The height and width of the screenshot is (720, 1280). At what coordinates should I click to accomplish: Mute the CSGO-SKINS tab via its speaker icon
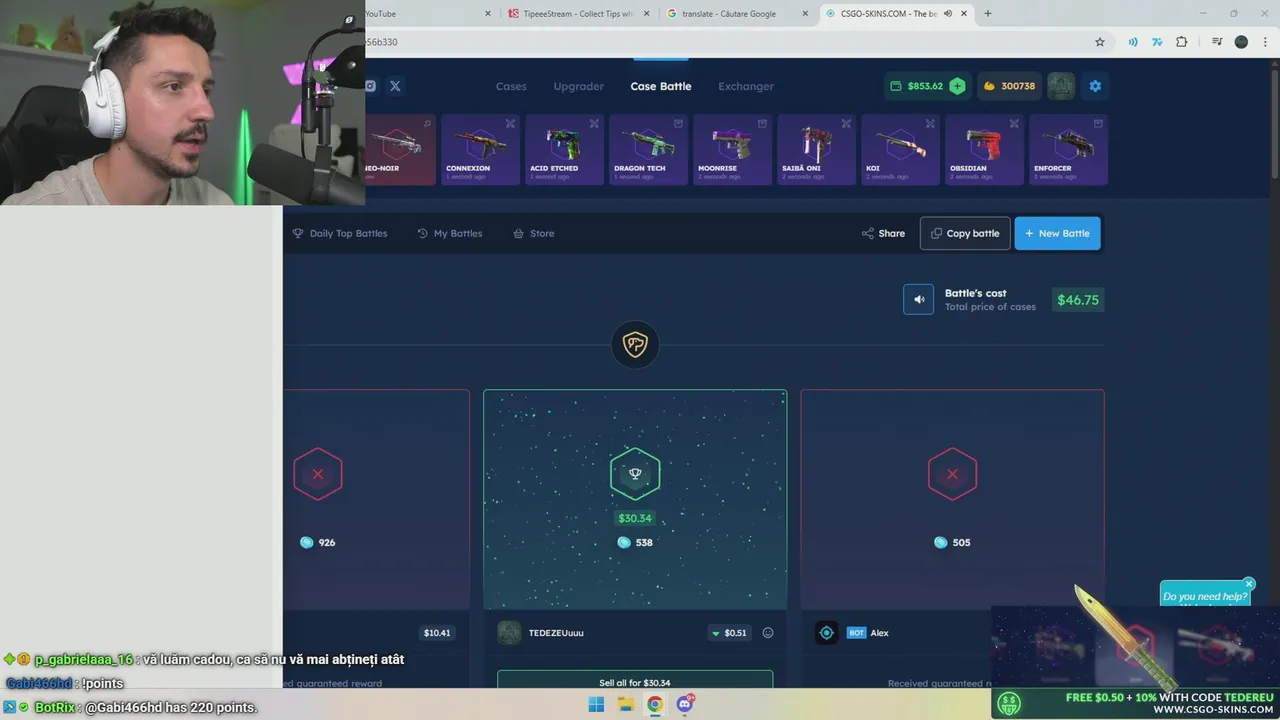(x=947, y=13)
